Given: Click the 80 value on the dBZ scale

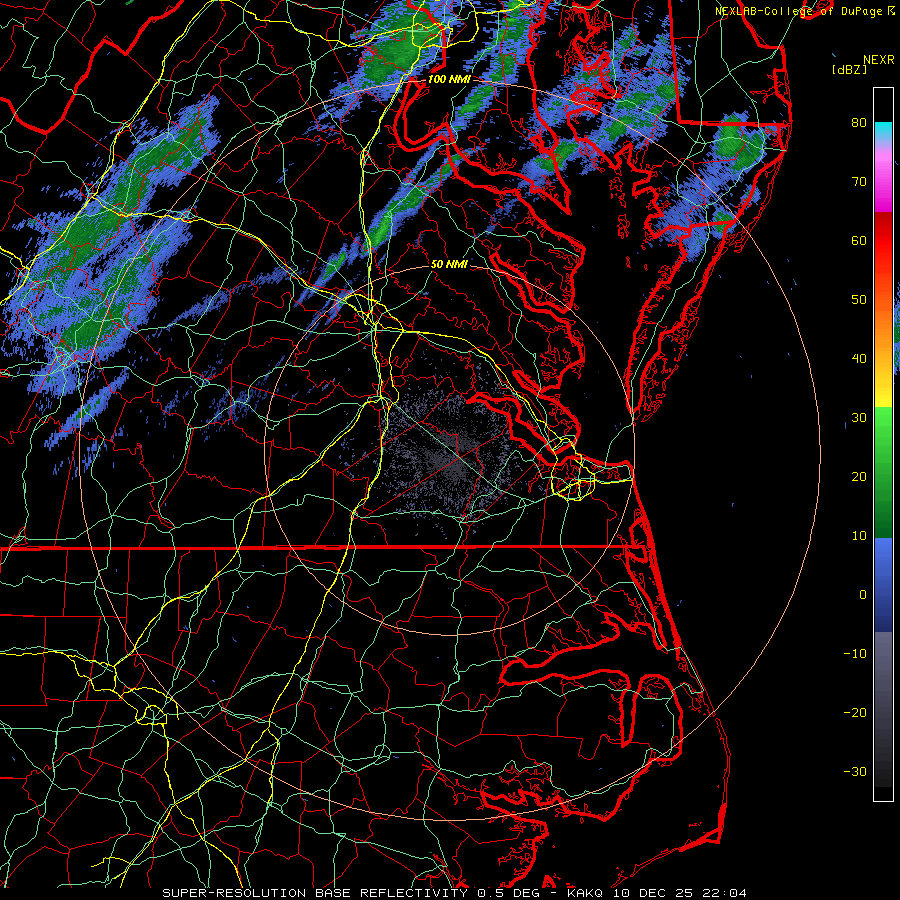Looking at the screenshot, I should (859, 122).
